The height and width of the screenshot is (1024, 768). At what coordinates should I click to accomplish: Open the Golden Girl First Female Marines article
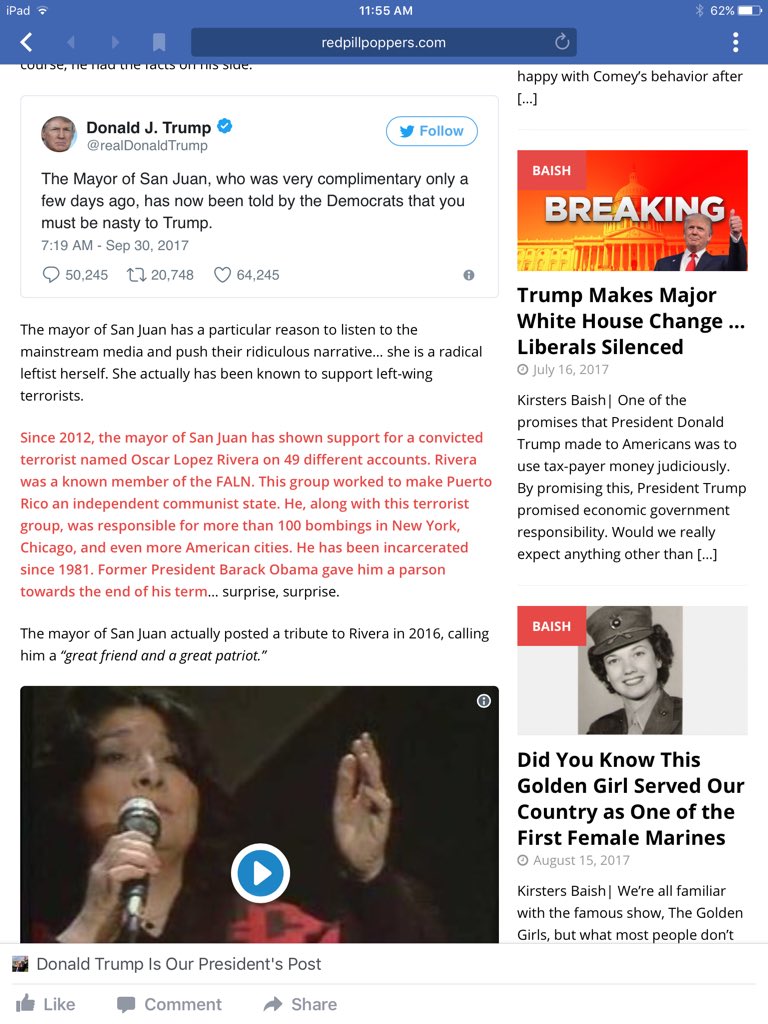click(631, 798)
